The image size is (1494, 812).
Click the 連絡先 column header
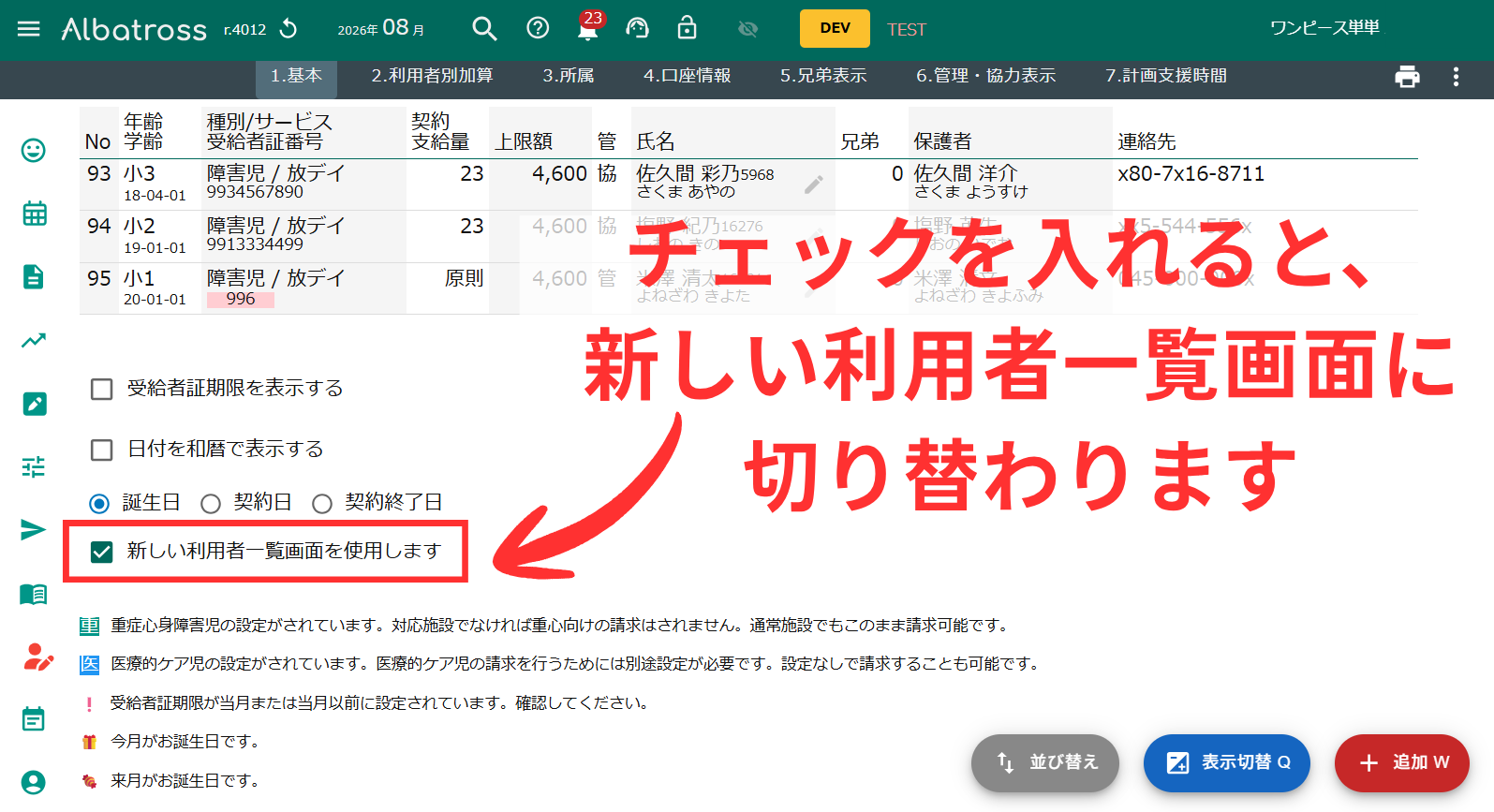(x=1146, y=141)
